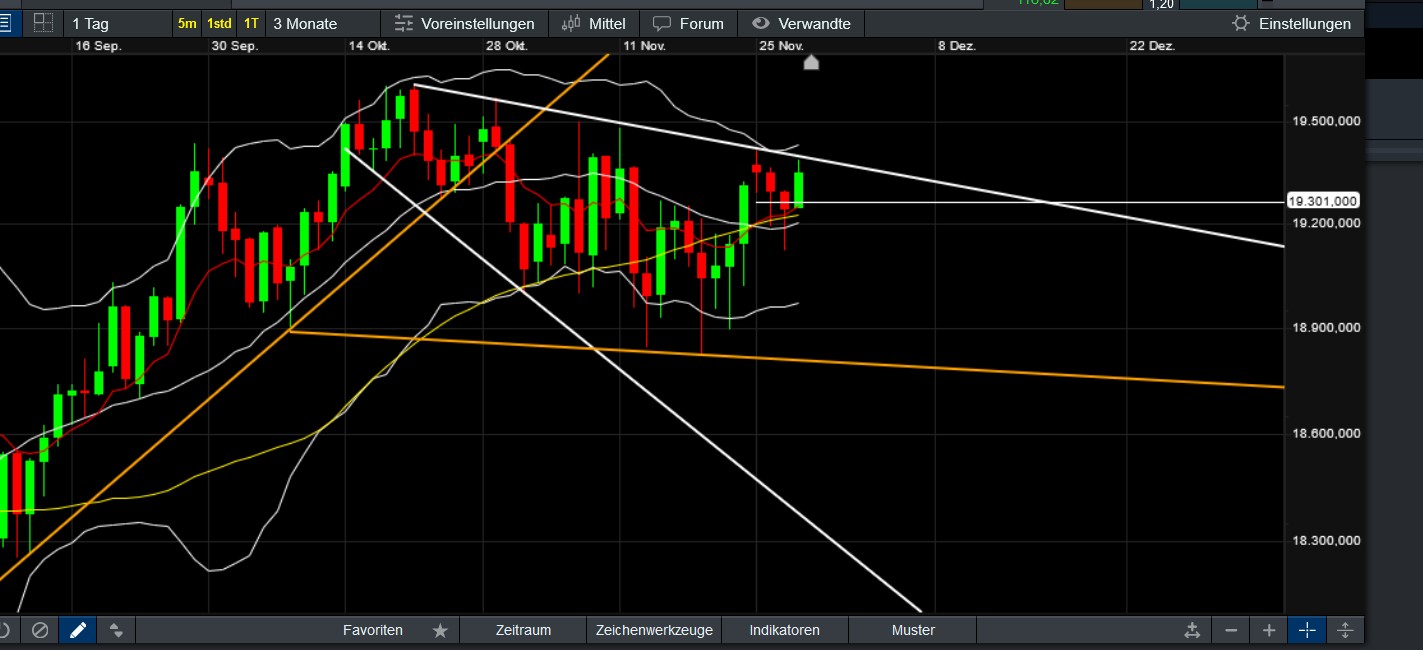The image size is (1423, 650).
Task: Open Voreinstellungen presets menu
Action: tap(464, 23)
